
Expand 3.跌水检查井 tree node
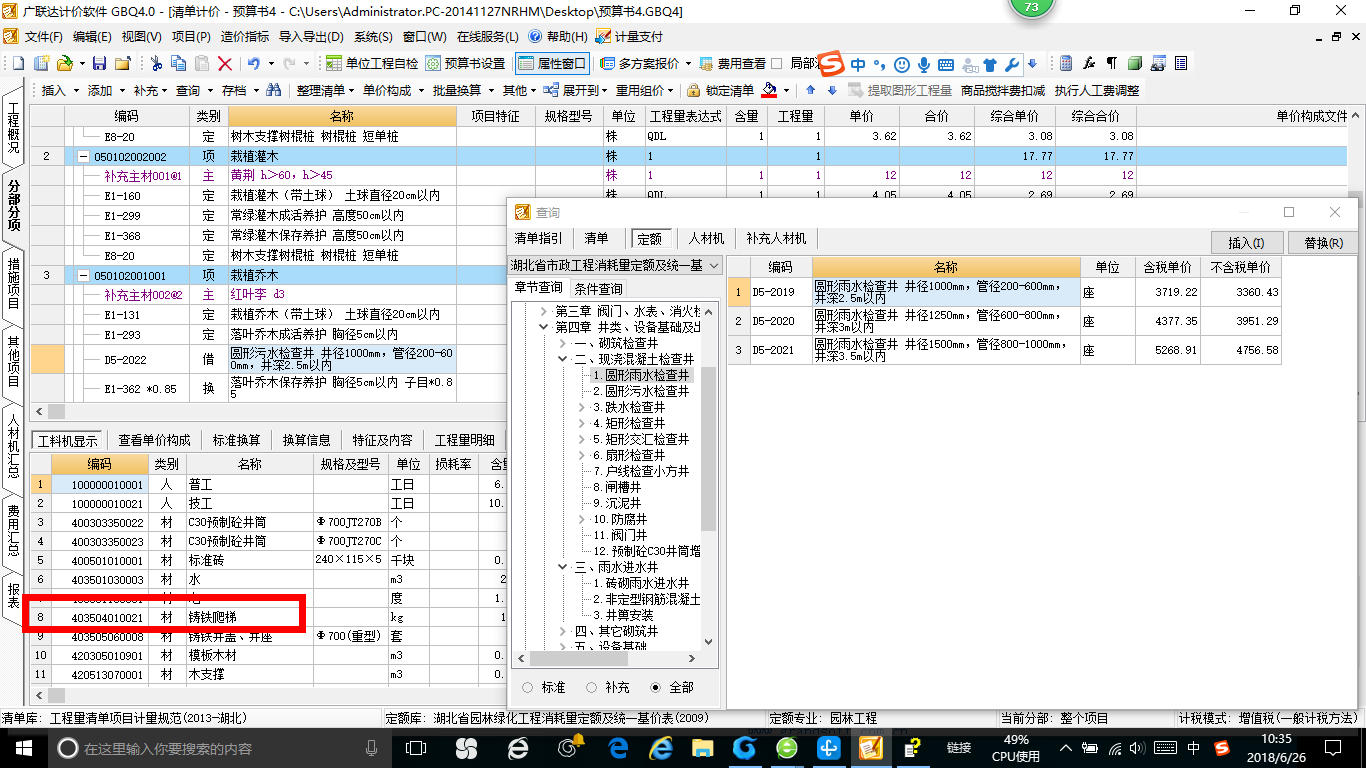pos(582,407)
